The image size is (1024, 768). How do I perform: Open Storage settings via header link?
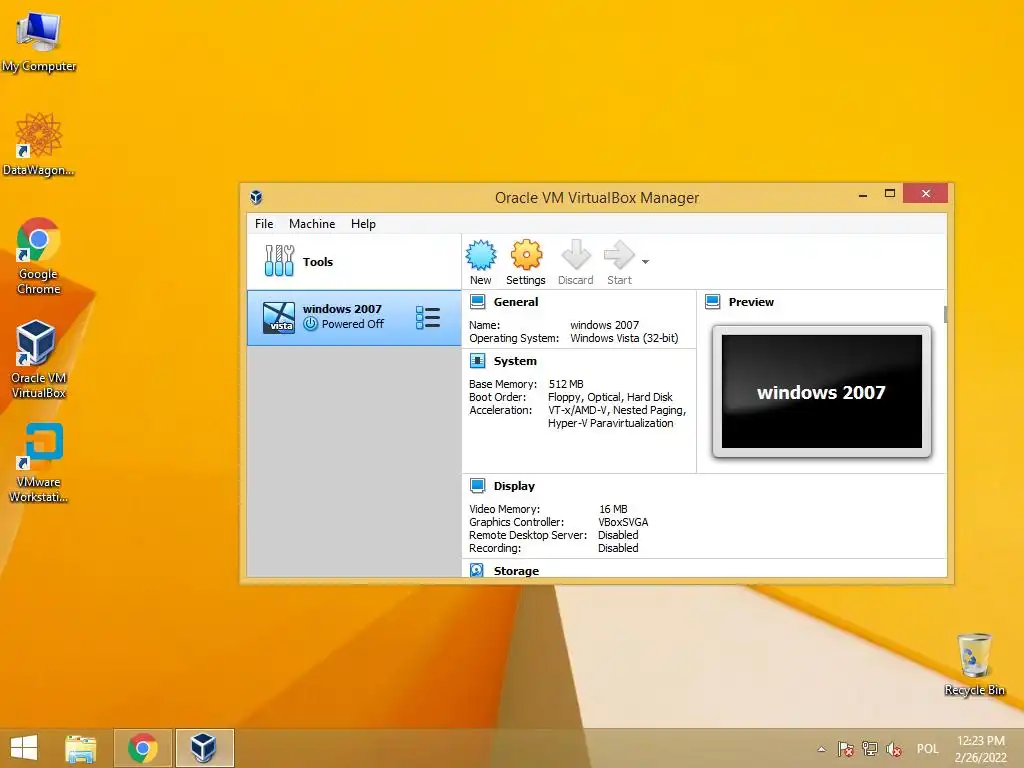[516, 570]
